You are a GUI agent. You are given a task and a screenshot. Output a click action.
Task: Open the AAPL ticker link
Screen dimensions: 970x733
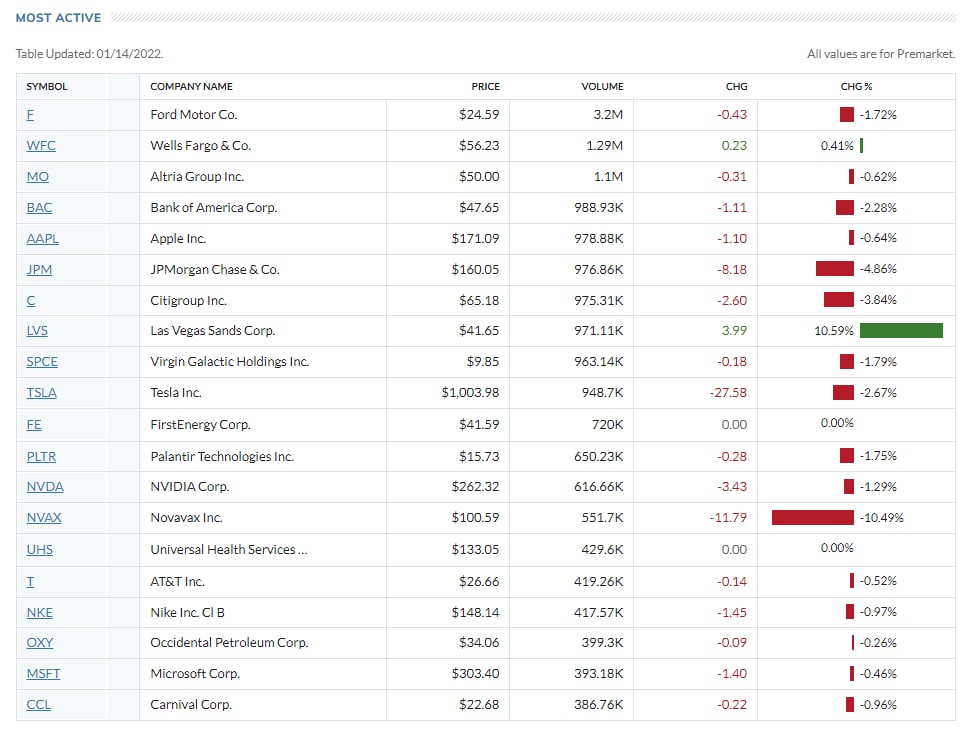[x=43, y=238]
